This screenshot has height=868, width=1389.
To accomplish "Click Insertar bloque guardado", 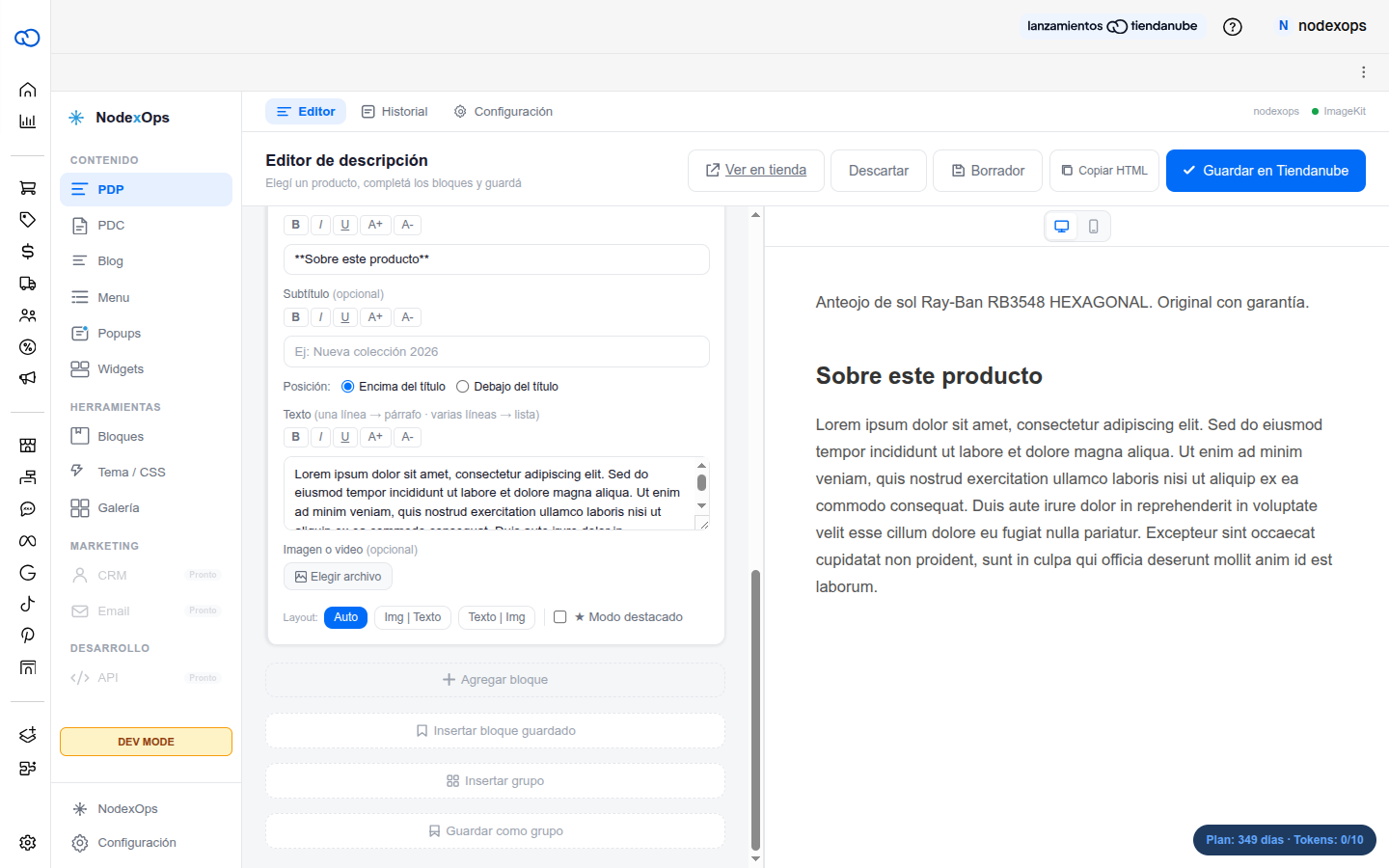I will pos(495,731).
